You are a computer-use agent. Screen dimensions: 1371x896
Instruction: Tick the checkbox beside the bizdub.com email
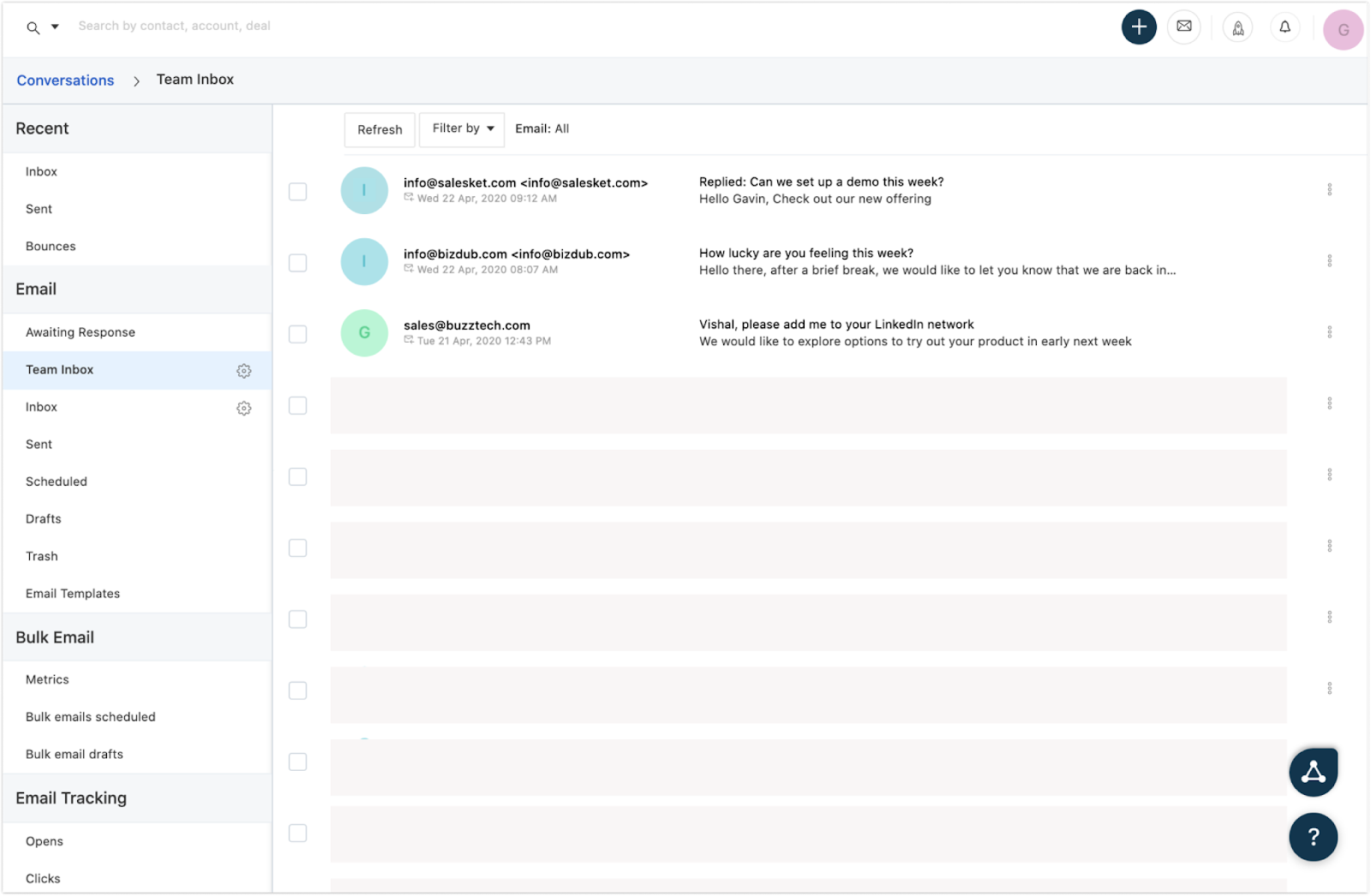tap(297, 263)
